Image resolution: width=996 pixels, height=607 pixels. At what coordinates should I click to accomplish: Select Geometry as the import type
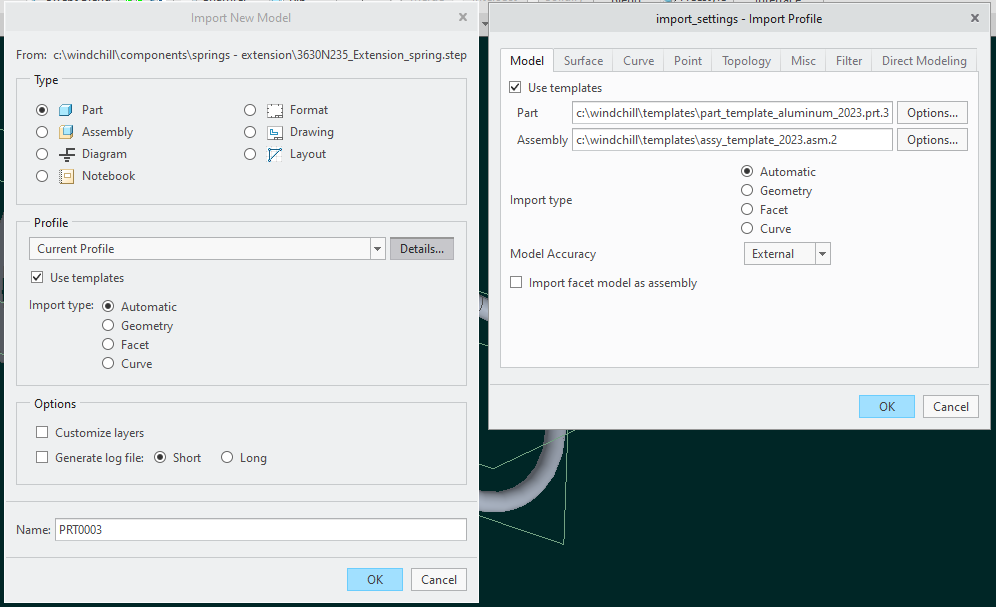pyautogui.click(x=107, y=325)
